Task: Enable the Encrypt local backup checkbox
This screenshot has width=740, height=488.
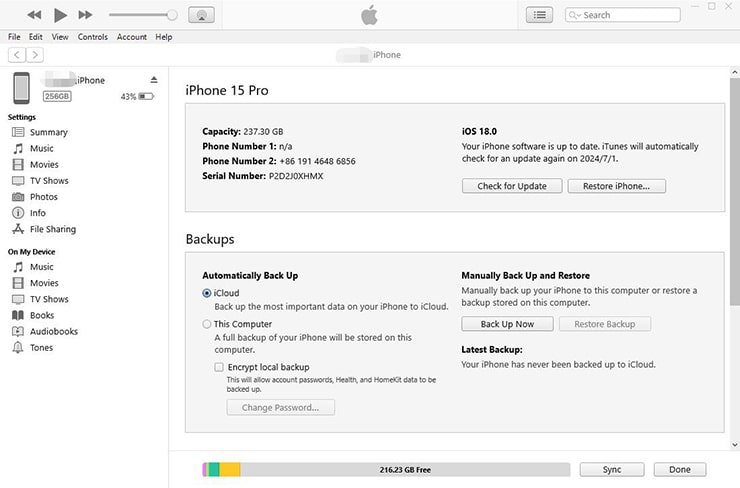Action: (219, 367)
